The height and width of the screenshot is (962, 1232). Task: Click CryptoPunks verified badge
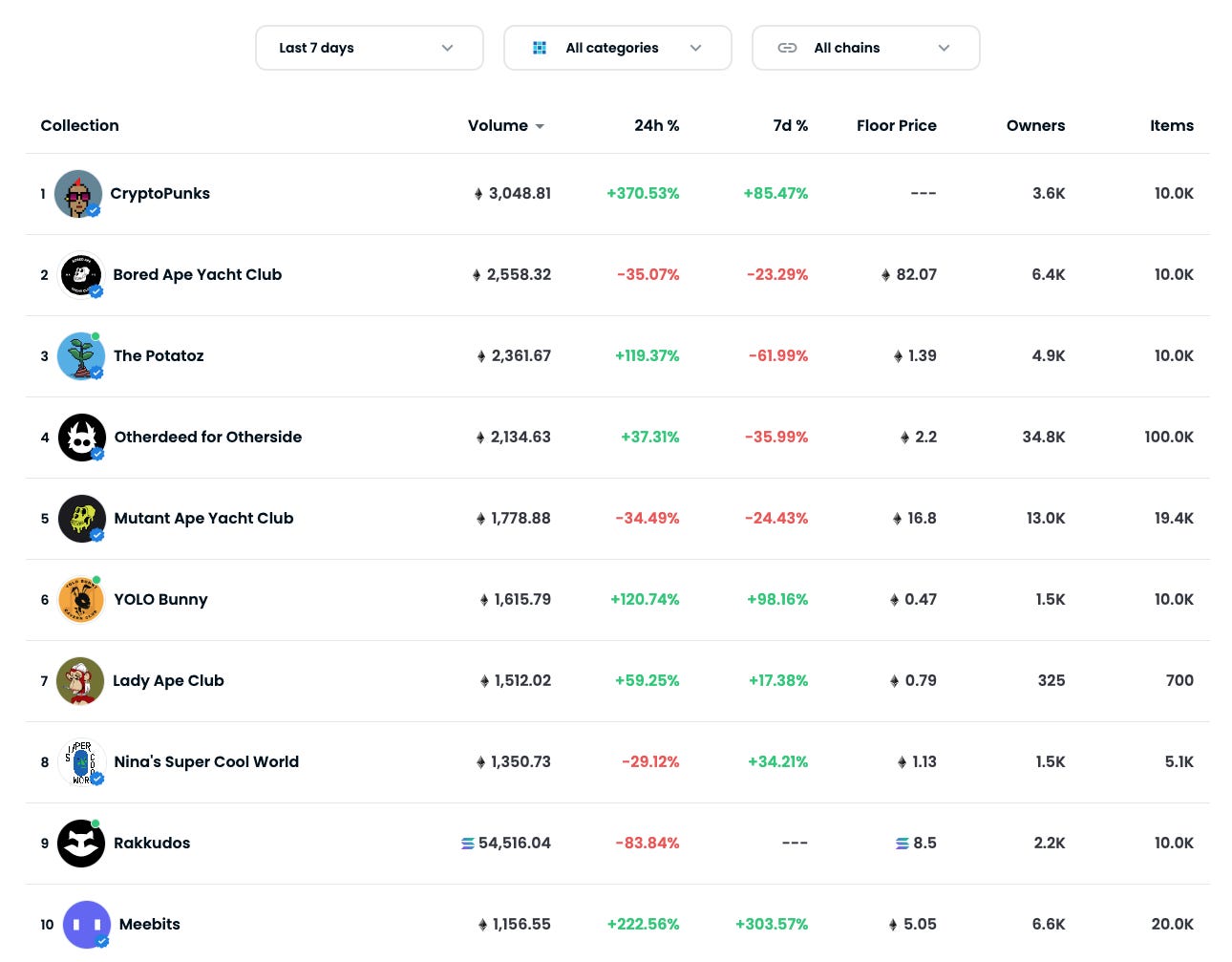(x=95, y=211)
